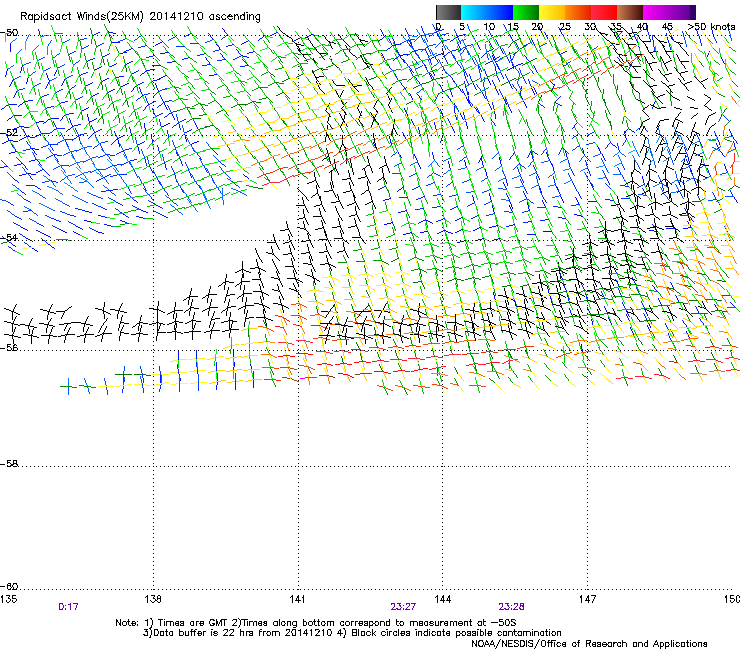Click the plot title 'Rapidscat Winds(25KM) 20141210 ascending'

tap(140, 16)
